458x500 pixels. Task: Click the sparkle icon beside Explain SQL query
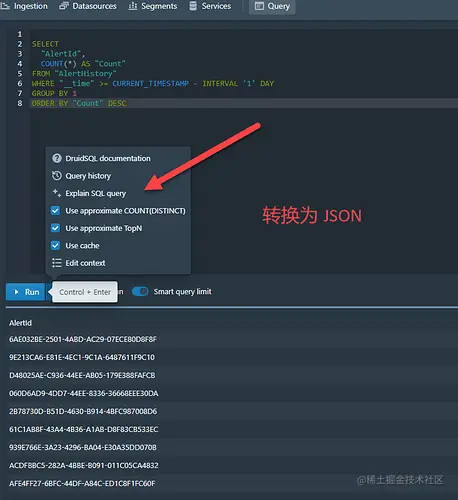click(57, 193)
